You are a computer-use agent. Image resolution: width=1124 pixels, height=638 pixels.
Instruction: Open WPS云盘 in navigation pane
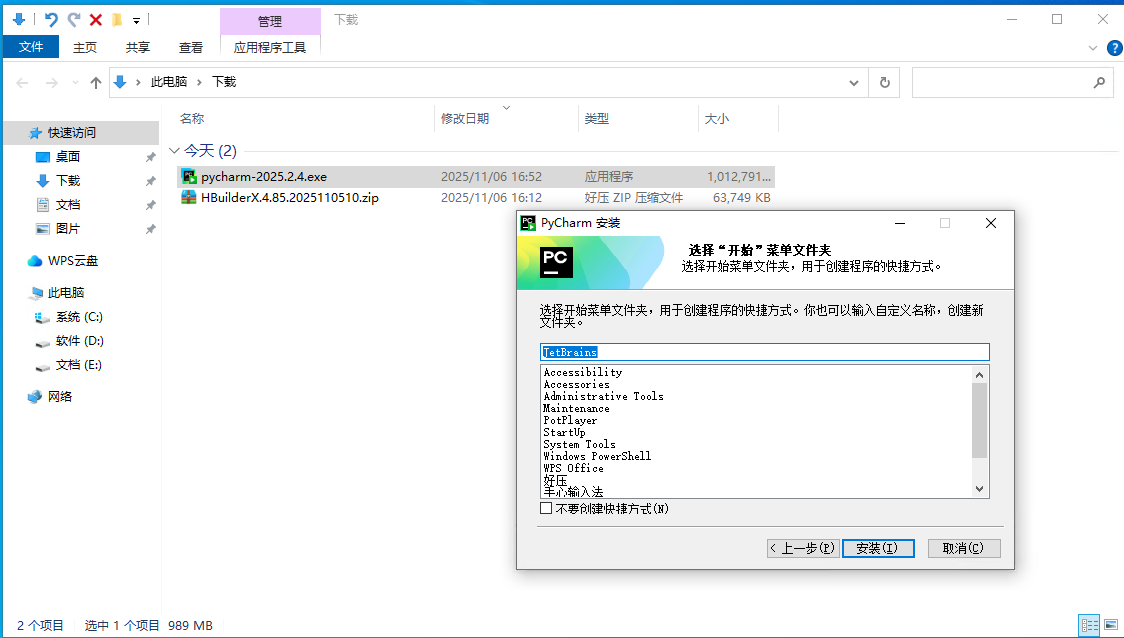(72, 261)
